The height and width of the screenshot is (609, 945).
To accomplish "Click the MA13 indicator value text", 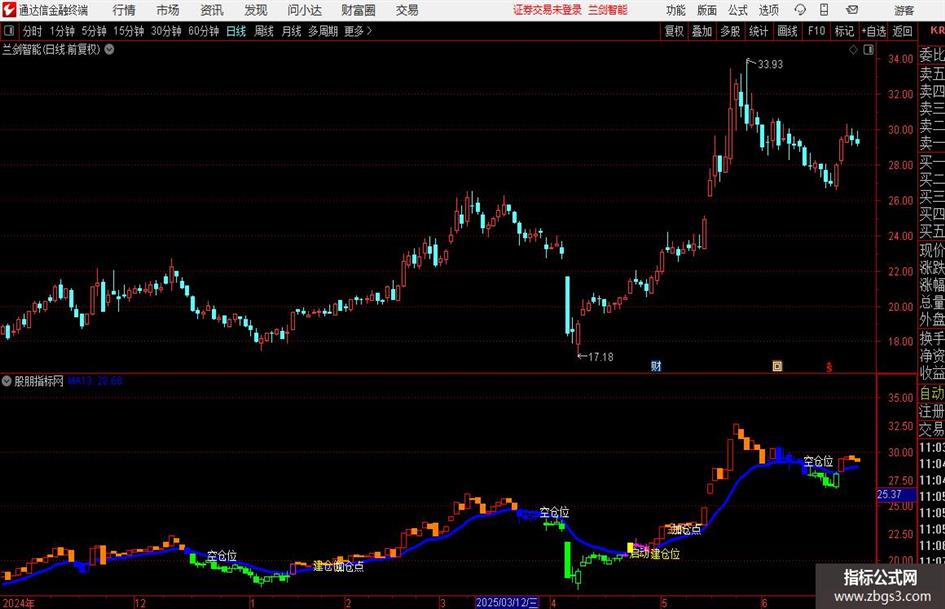I will (95, 380).
